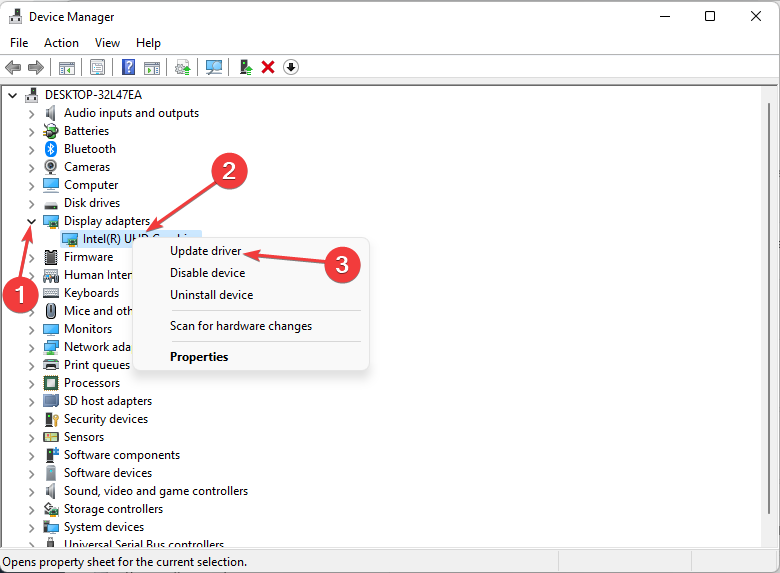The height and width of the screenshot is (573, 780).
Task: Collapse the Display adapters chevron
Action: (31, 221)
